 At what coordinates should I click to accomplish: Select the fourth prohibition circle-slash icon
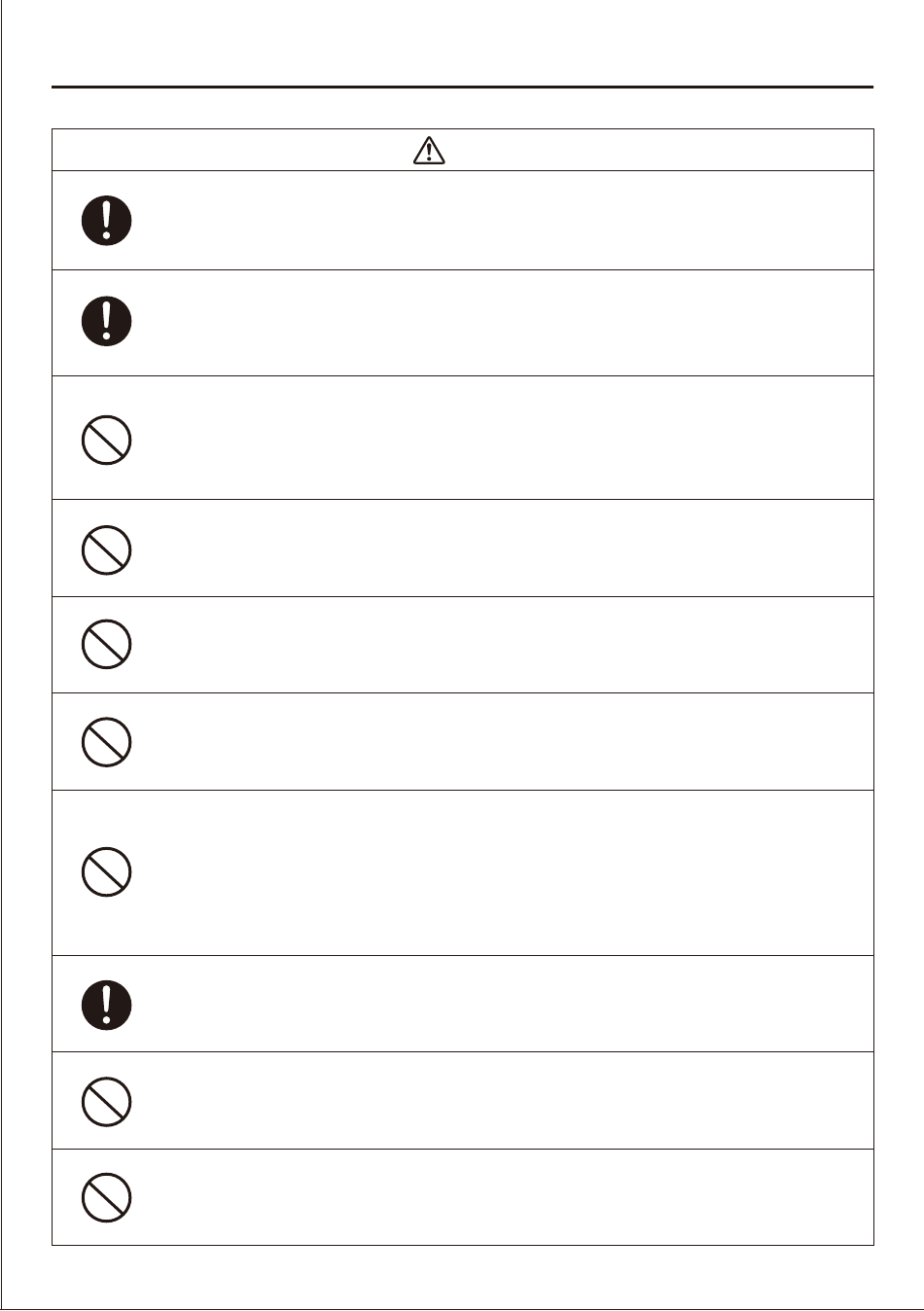coord(107,742)
